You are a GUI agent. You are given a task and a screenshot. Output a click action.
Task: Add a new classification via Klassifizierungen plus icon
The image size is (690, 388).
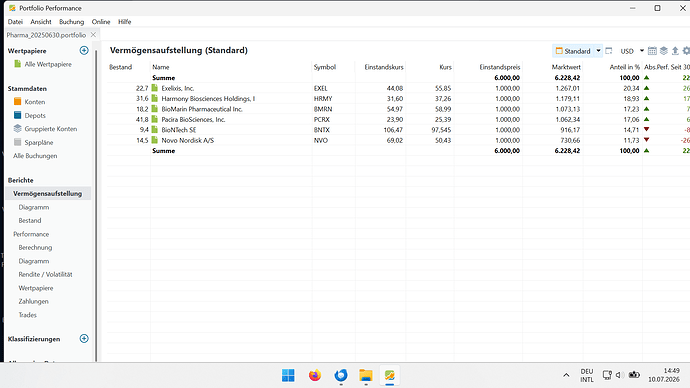pos(84,339)
